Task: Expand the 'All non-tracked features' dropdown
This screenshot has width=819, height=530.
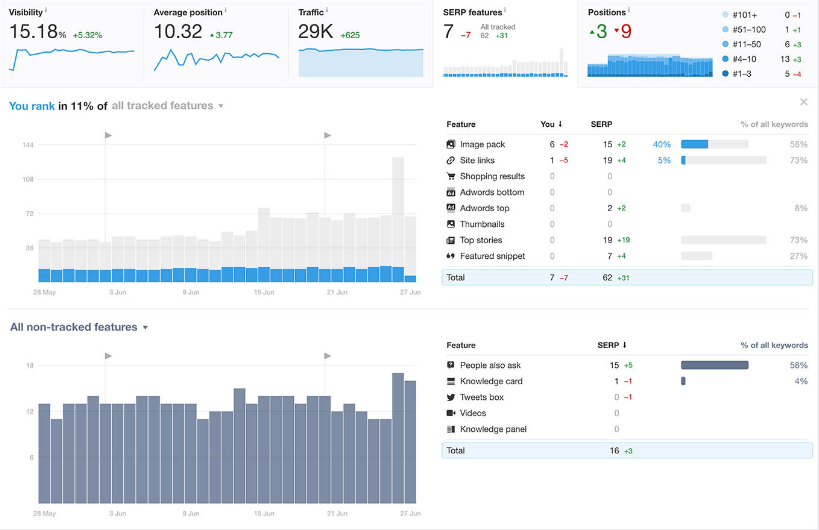Action: point(79,327)
